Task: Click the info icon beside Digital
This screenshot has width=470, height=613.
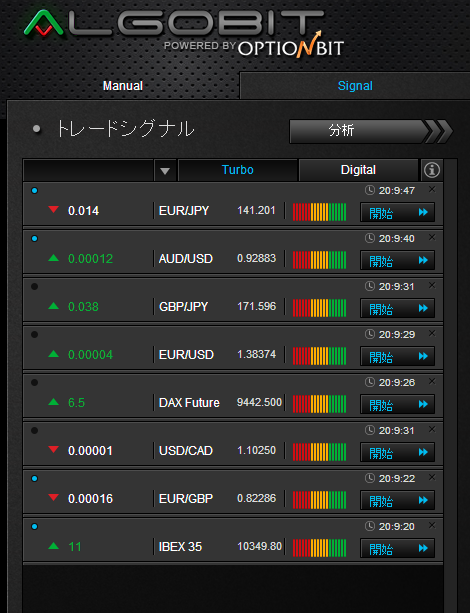Action: click(432, 170)
